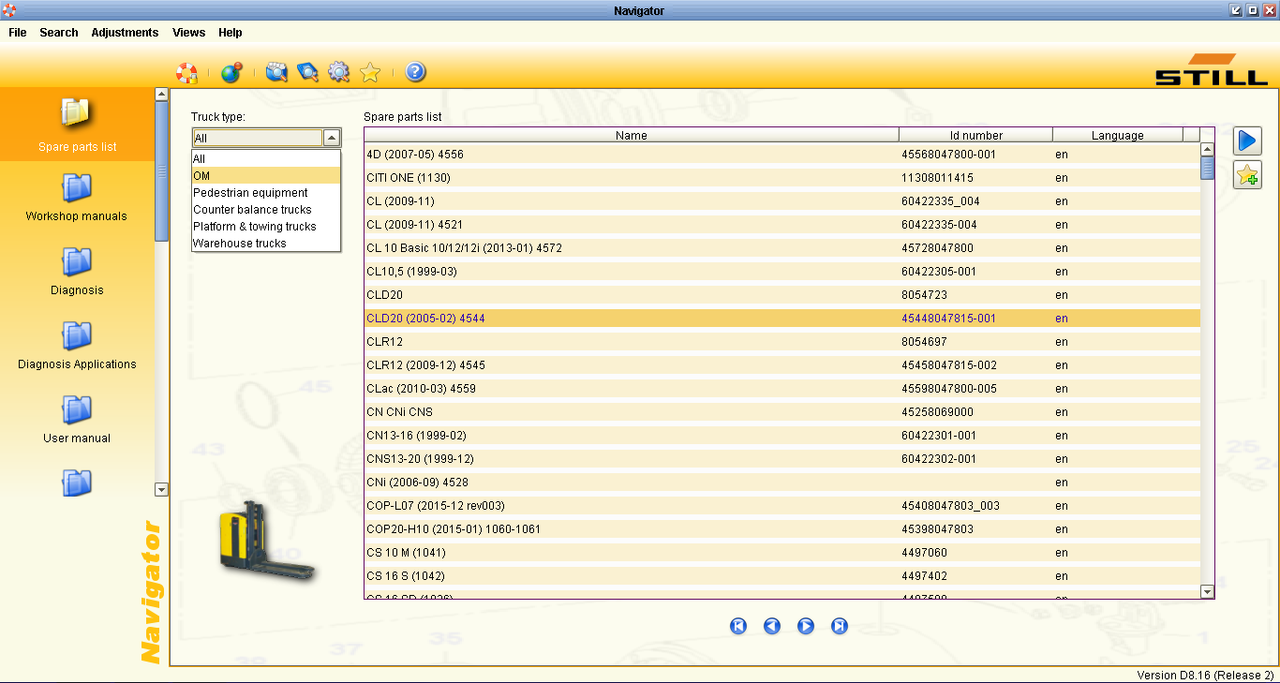The height and width of the screenshot is (683, 1280).
Task: Choose Platform & towing trucks type
Action: (x=266, y=227)
